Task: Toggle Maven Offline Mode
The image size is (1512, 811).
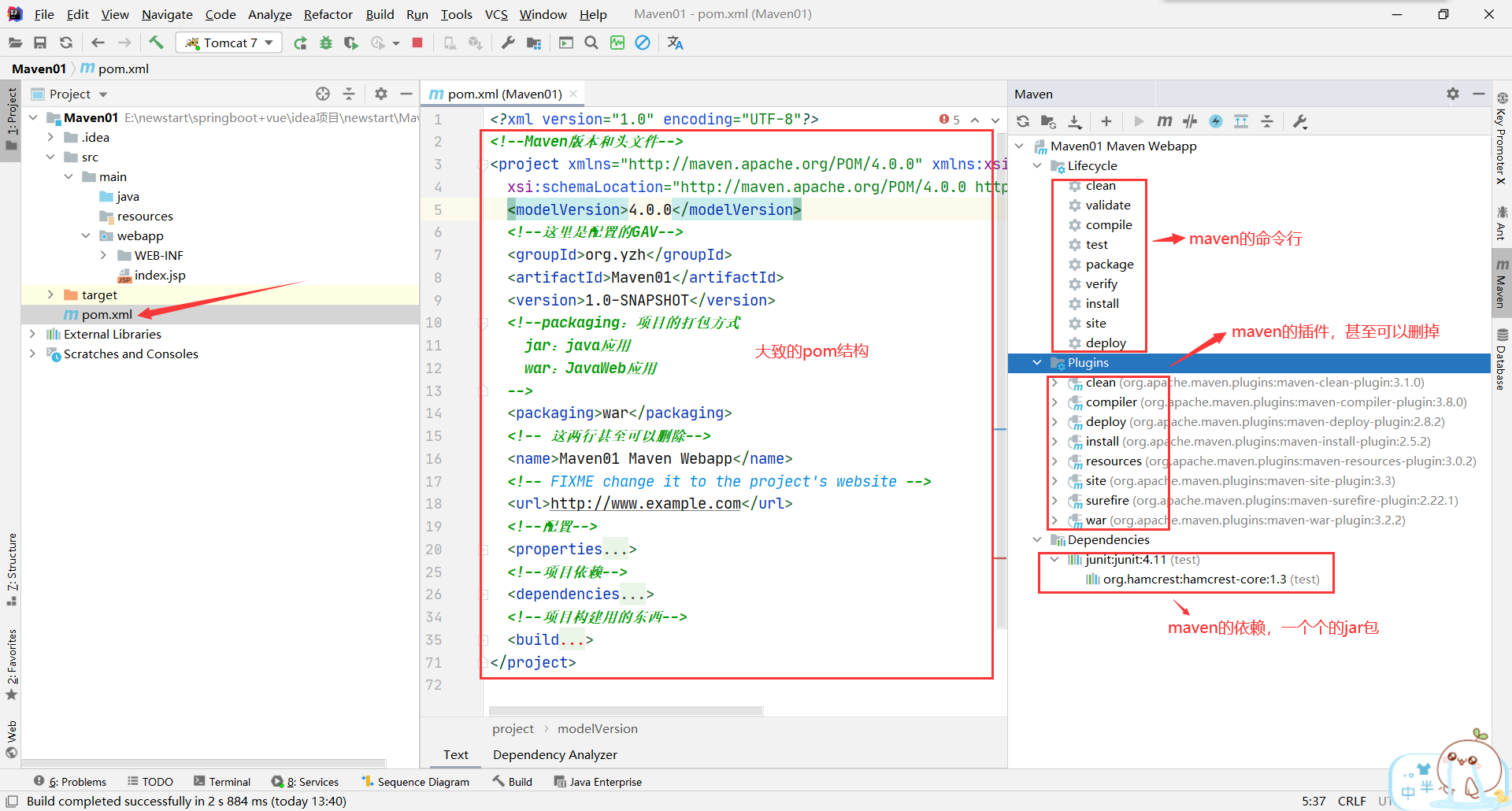Action: pyautogui.click(x=1190, y=121)
